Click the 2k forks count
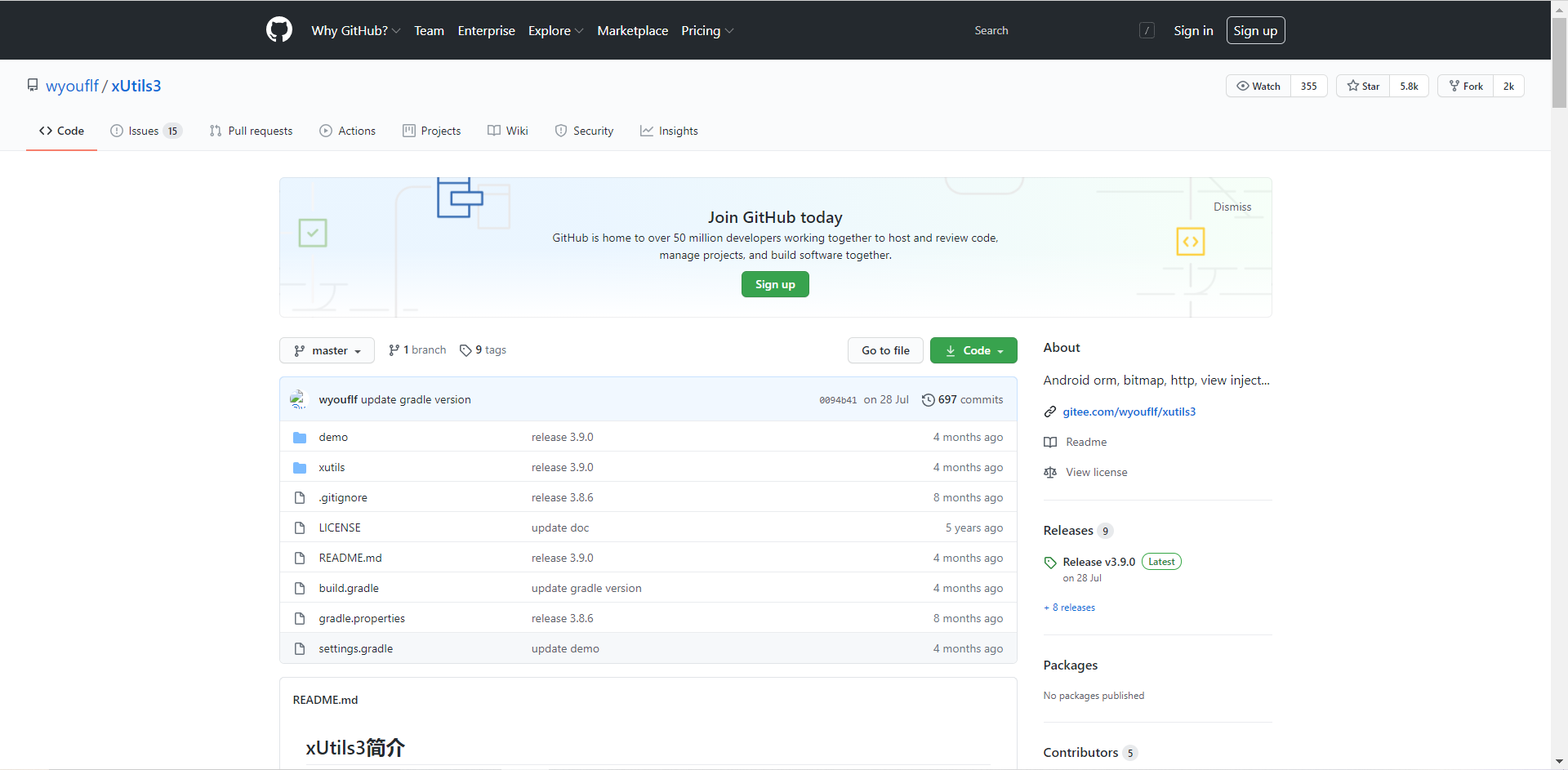 [x=1508, y=86]
